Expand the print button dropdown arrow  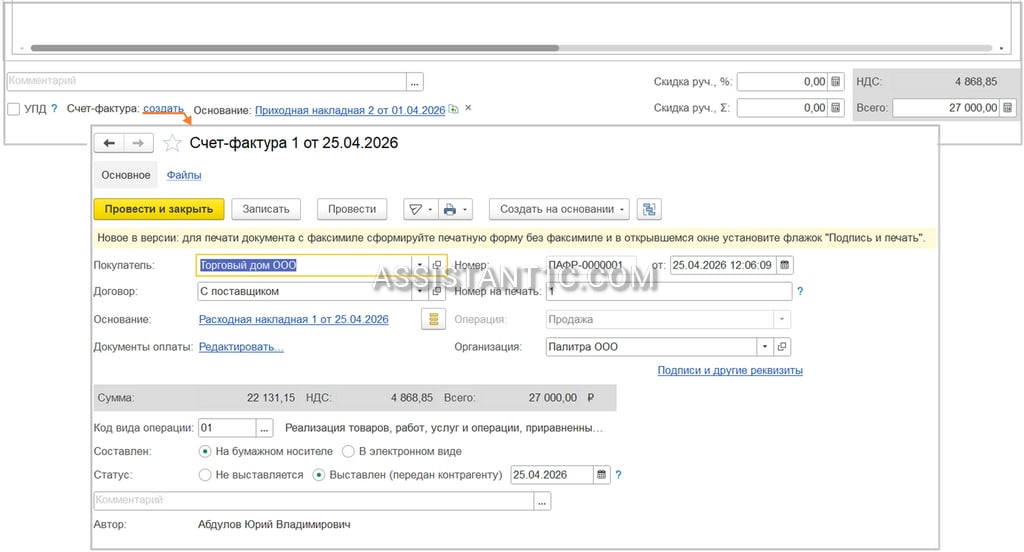coord(465,210)
